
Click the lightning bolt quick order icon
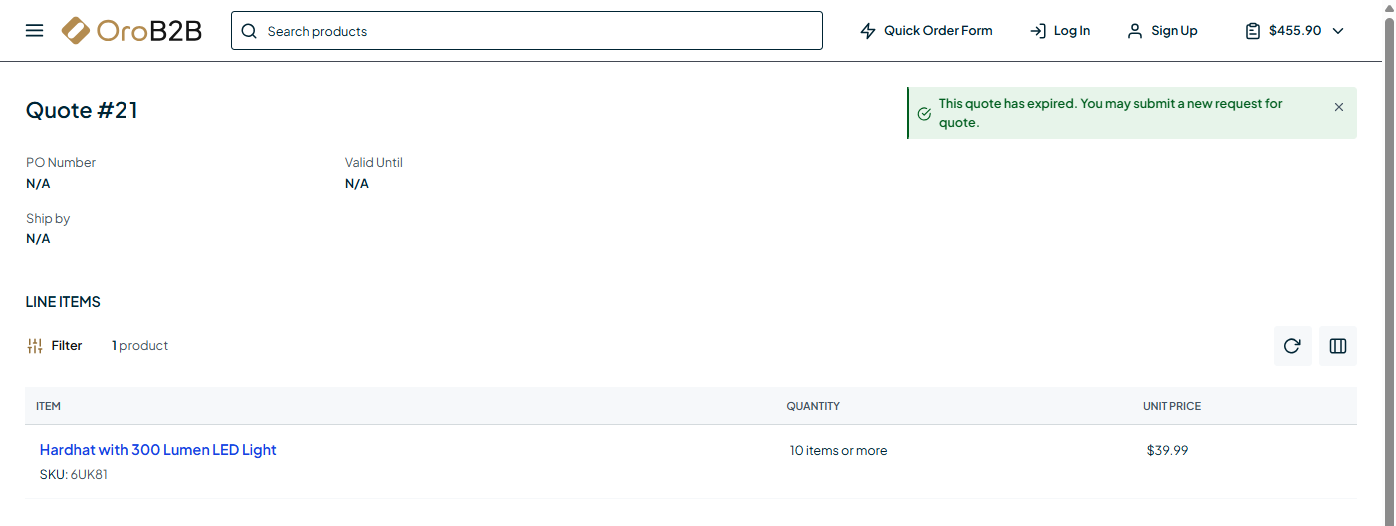(x=868, y=31)
